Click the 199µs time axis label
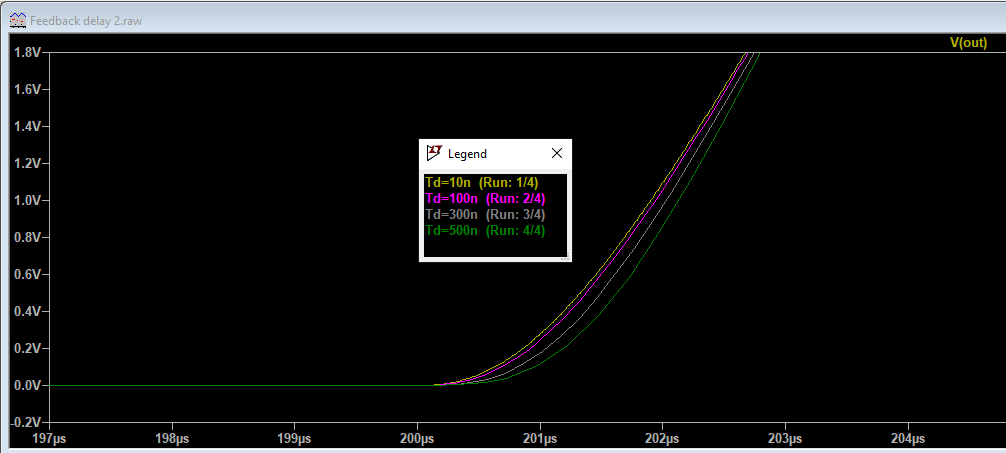Viewport: 1006px width, 453px height. (294, 439)
